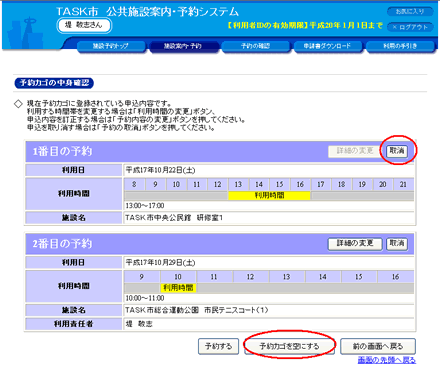The height and width of the screenshot is (365, 440).
Task: Open the 施設予約トップ tab
Action: tap(111, 46)
